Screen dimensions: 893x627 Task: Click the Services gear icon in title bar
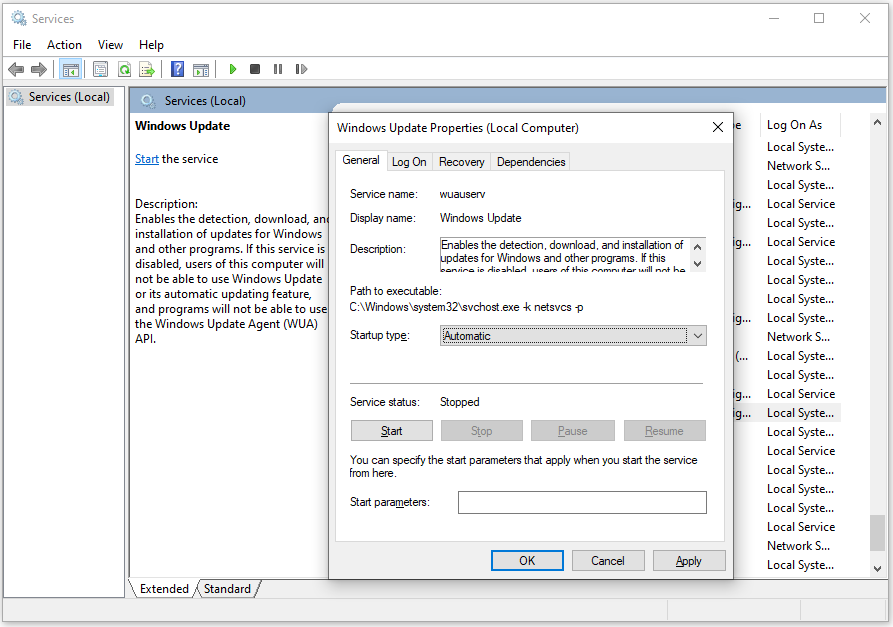coord(19,18)
